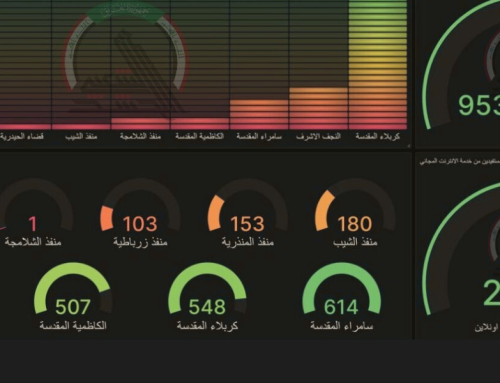Select the الكاظمية المقدسة bar in chart

[200, 123]
